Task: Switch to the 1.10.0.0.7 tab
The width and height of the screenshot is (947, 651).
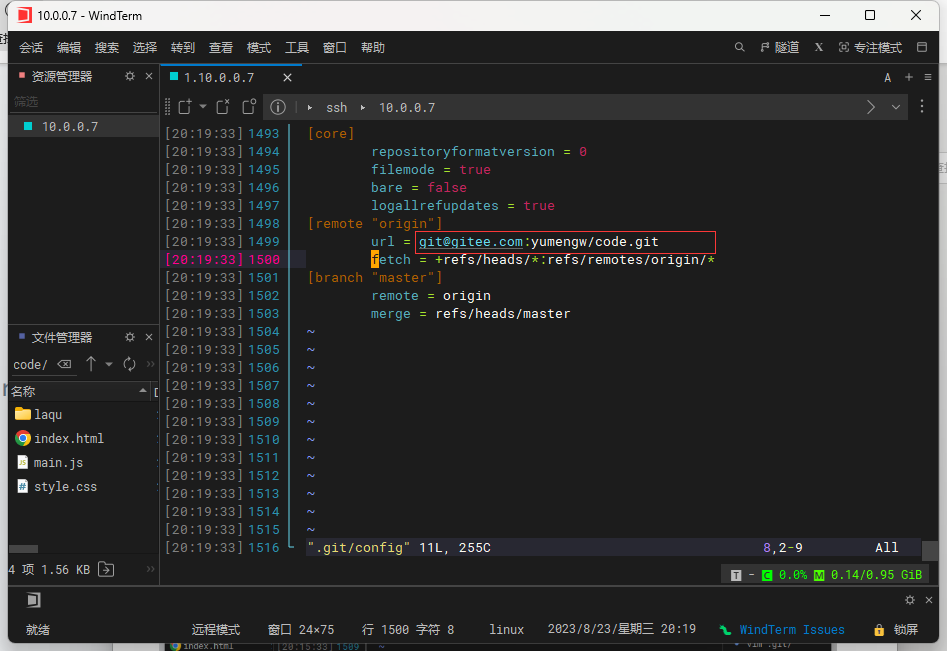Action: 219,77
